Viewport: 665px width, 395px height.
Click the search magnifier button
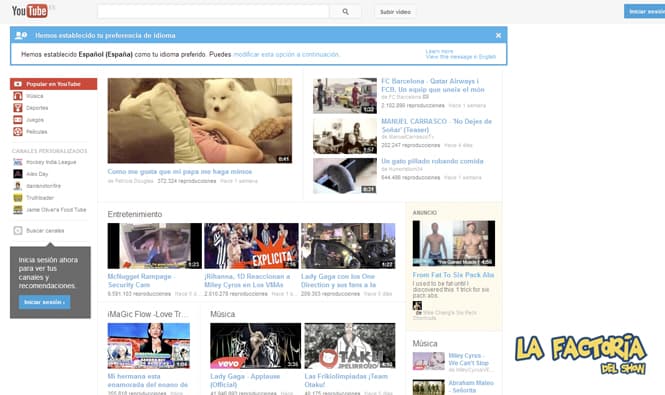(346, 12)
